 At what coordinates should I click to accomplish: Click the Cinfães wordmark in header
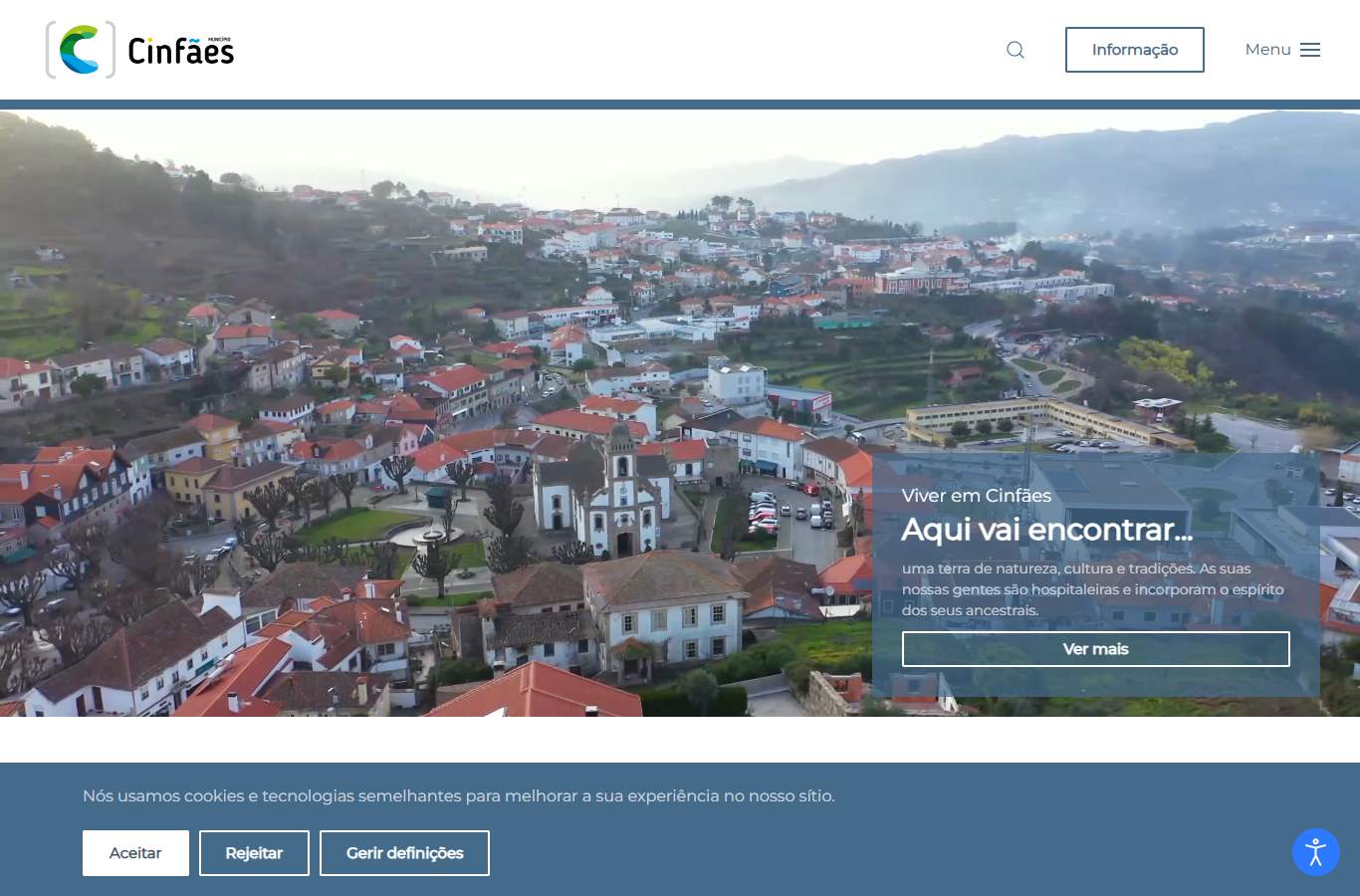(x=181, y=51)
